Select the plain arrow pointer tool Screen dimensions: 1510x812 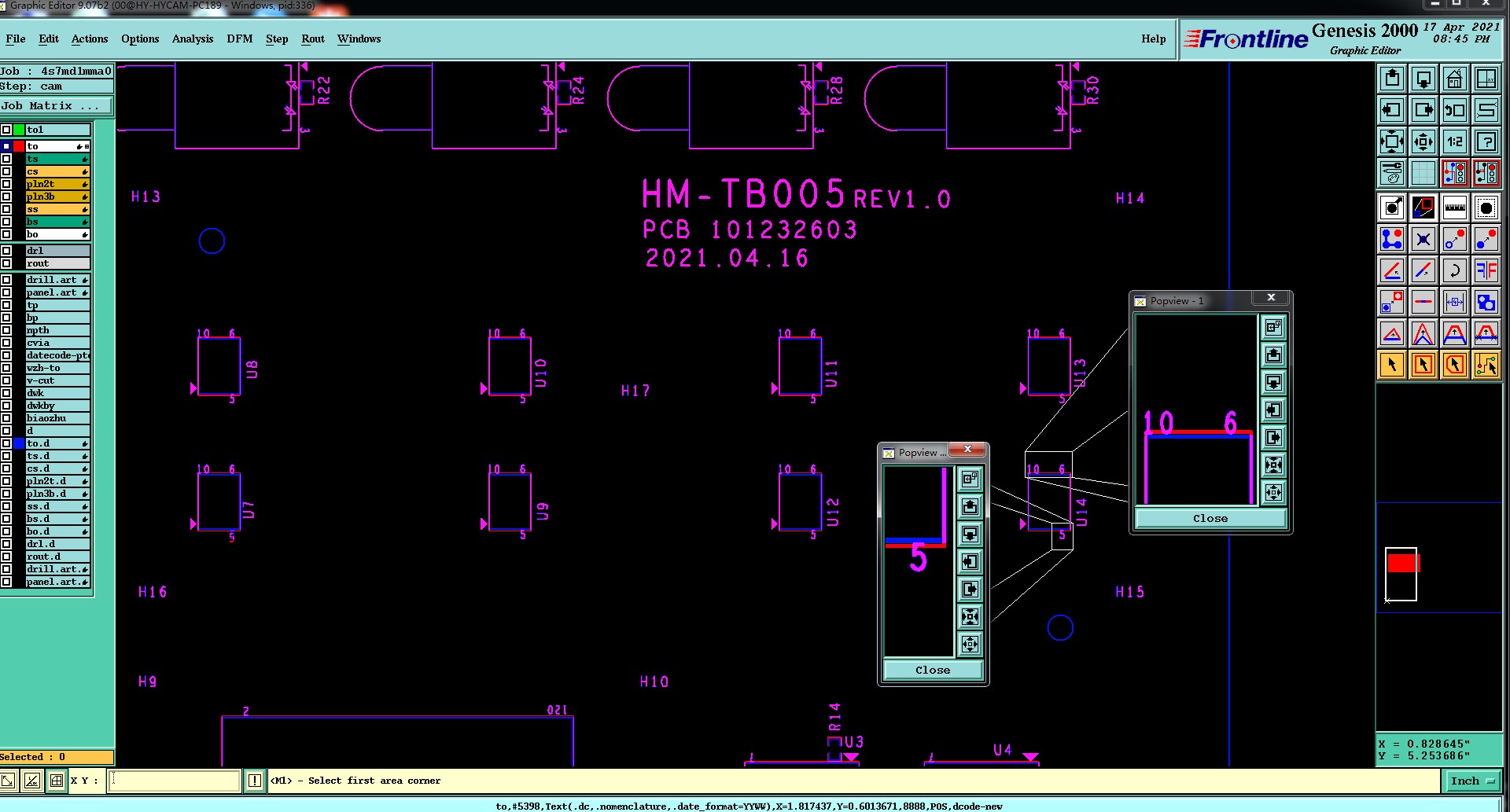[1392, 365]
